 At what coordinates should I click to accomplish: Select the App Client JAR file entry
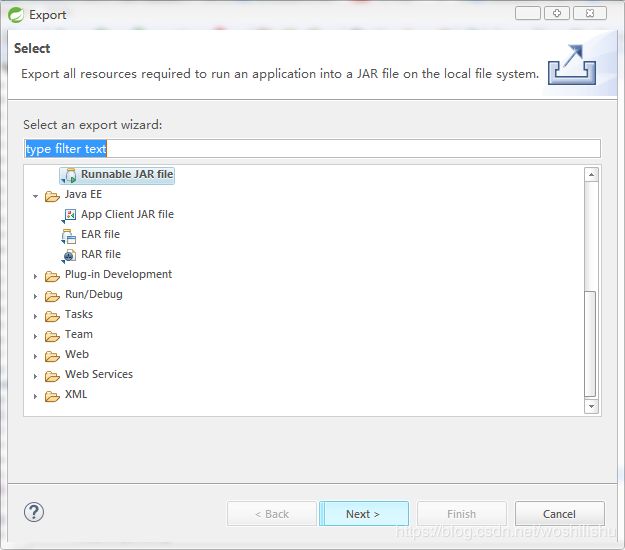[128, 214]
